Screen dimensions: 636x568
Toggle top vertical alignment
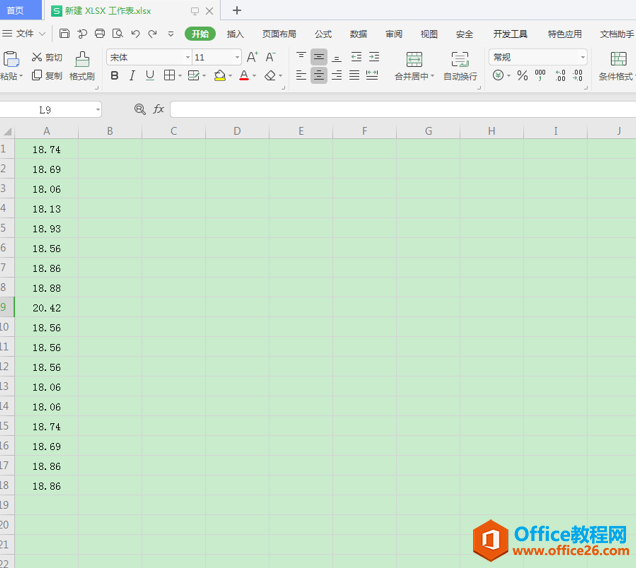point(301,56)
